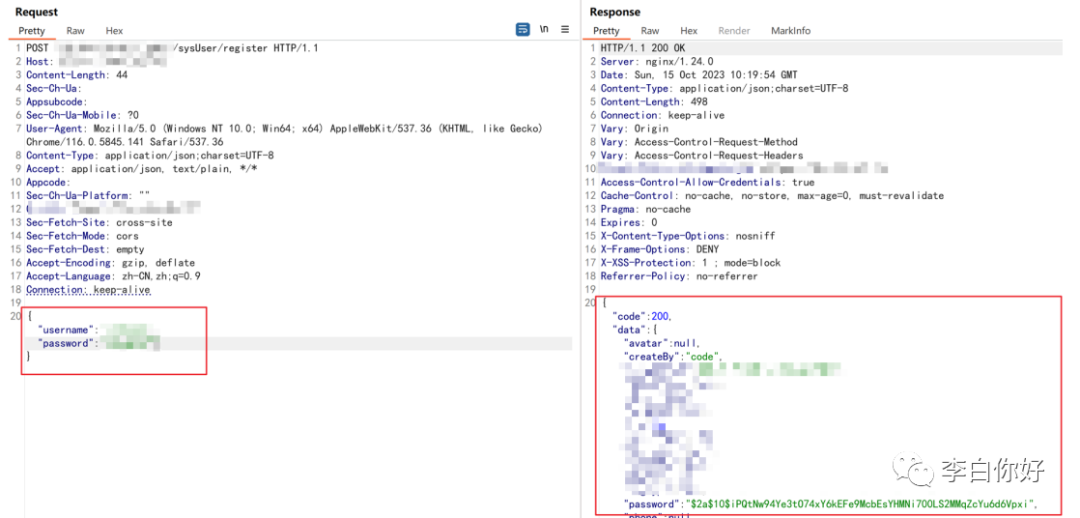Click the X-Content-Type-Options: nosniff header

pyautogui.click(x=687, y=236)
